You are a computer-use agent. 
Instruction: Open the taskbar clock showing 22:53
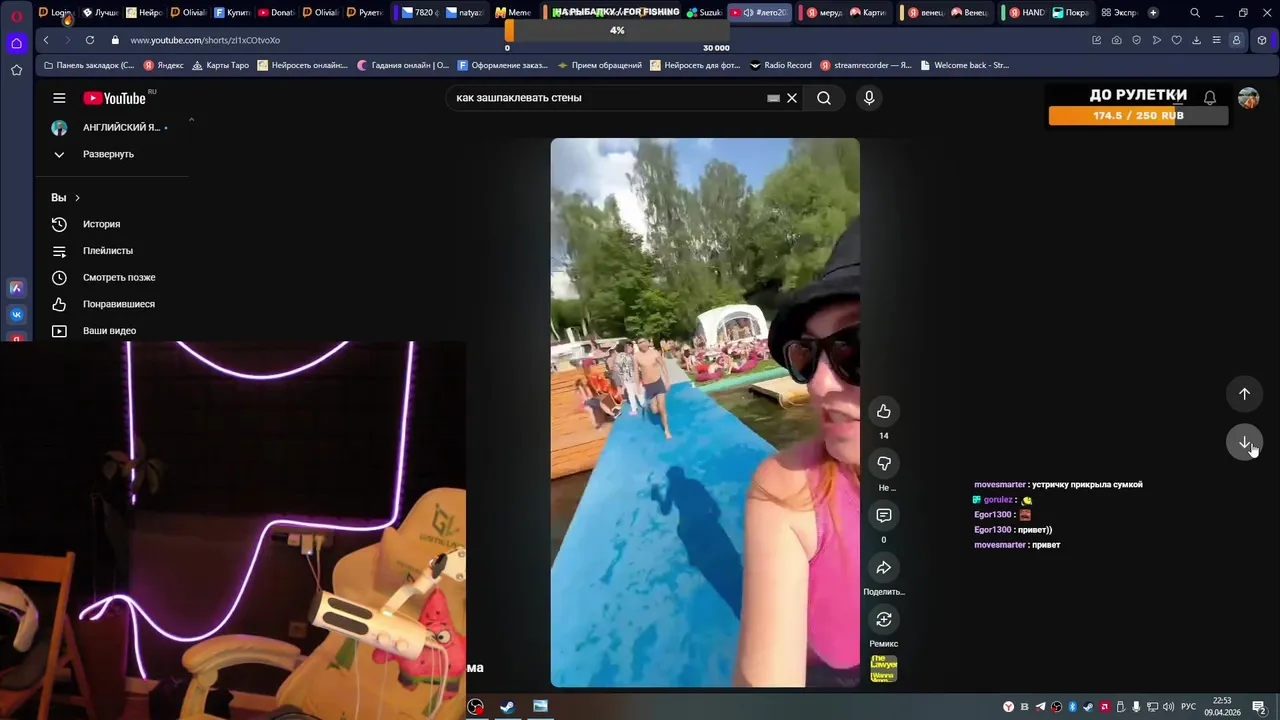pyautogui.click(x=1222, y=707)
